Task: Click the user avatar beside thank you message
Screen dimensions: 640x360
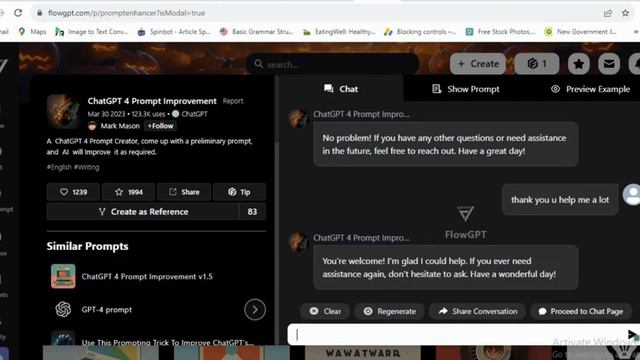Action: pyautogui.click(x=632, y=195)
